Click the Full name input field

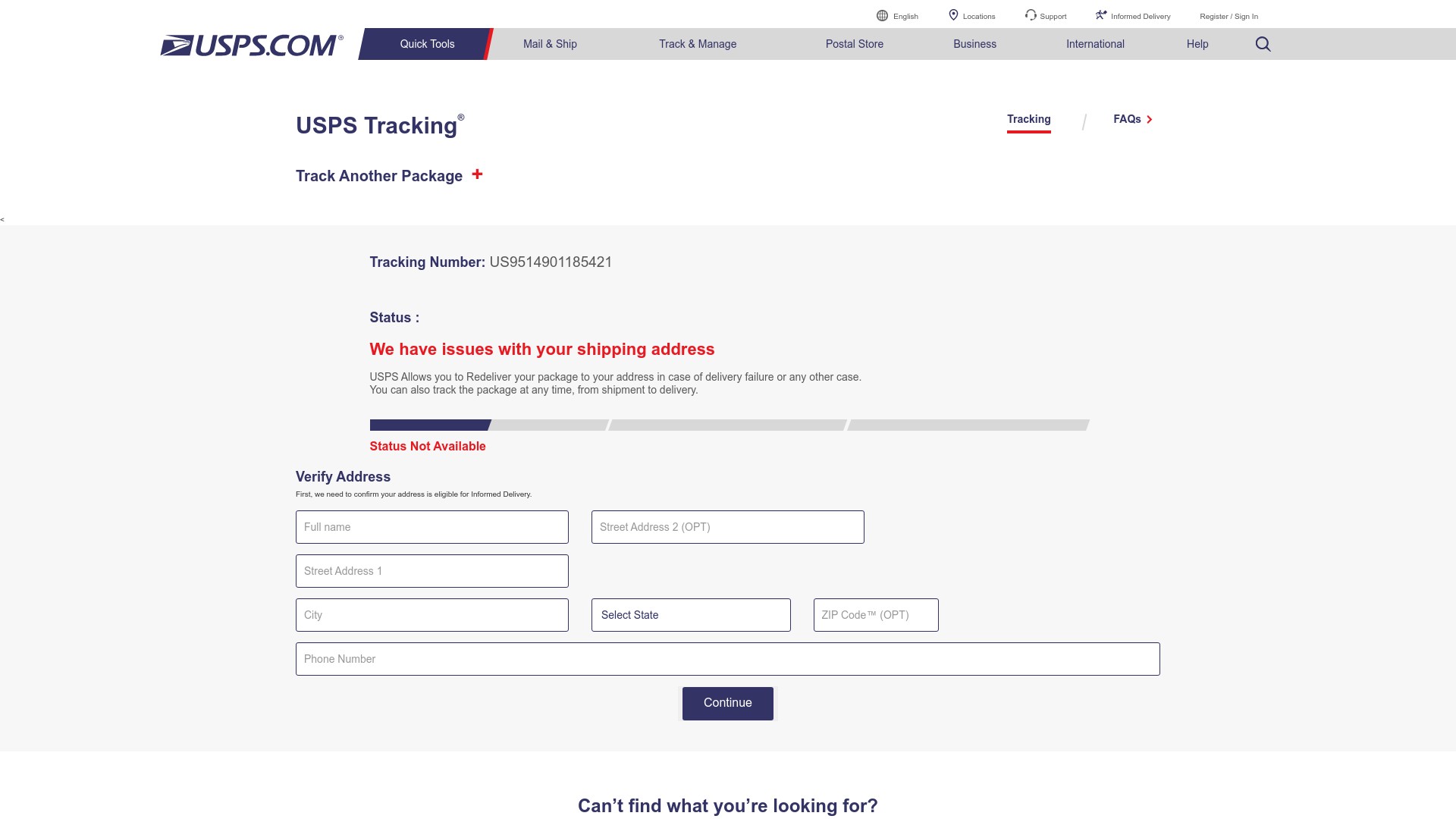[x=432, y=527]
